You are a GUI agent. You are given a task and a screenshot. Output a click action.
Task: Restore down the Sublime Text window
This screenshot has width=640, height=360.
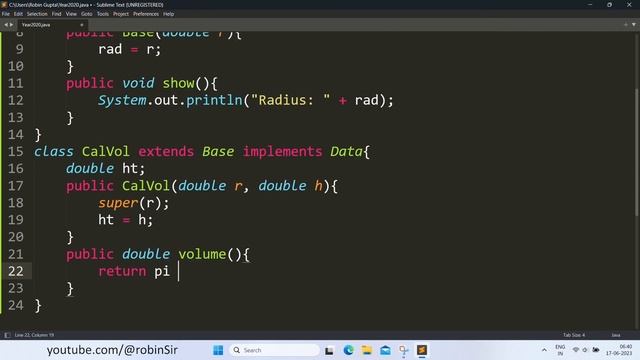pos(609,4)
